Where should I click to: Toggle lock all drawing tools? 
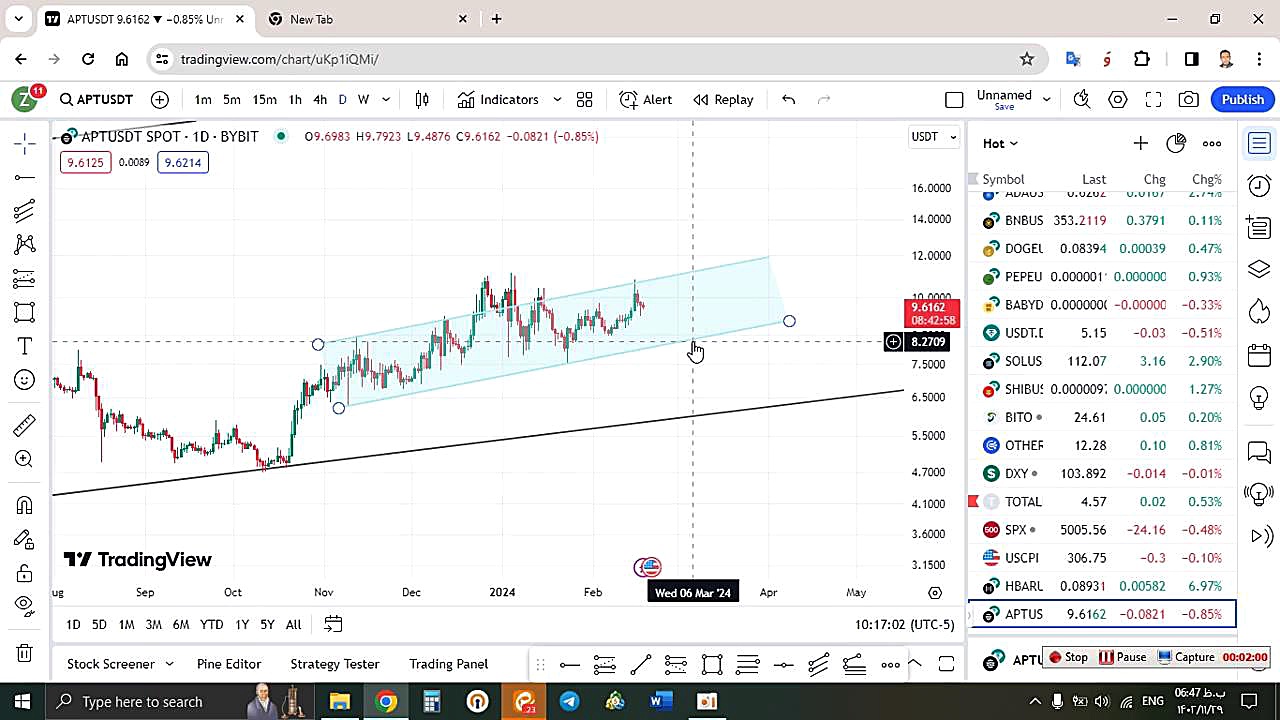25,574
